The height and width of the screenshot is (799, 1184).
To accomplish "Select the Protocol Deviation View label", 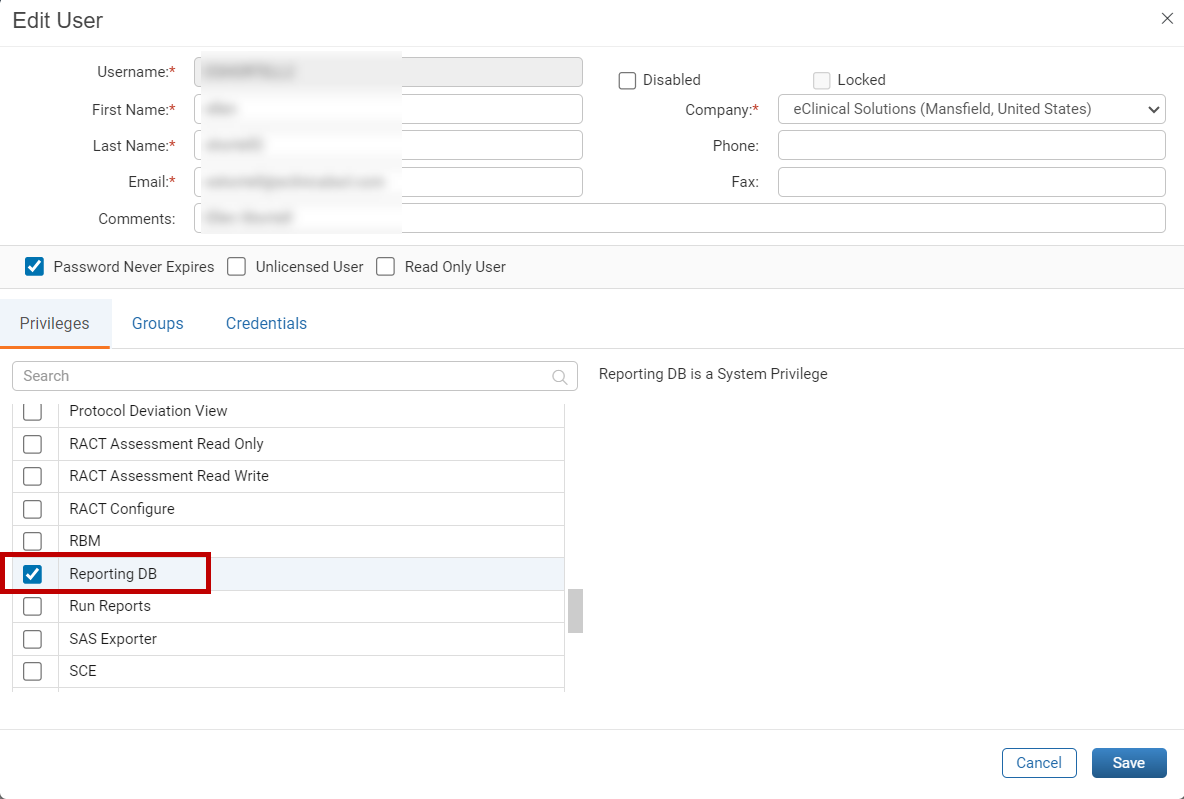I will 149,412.
